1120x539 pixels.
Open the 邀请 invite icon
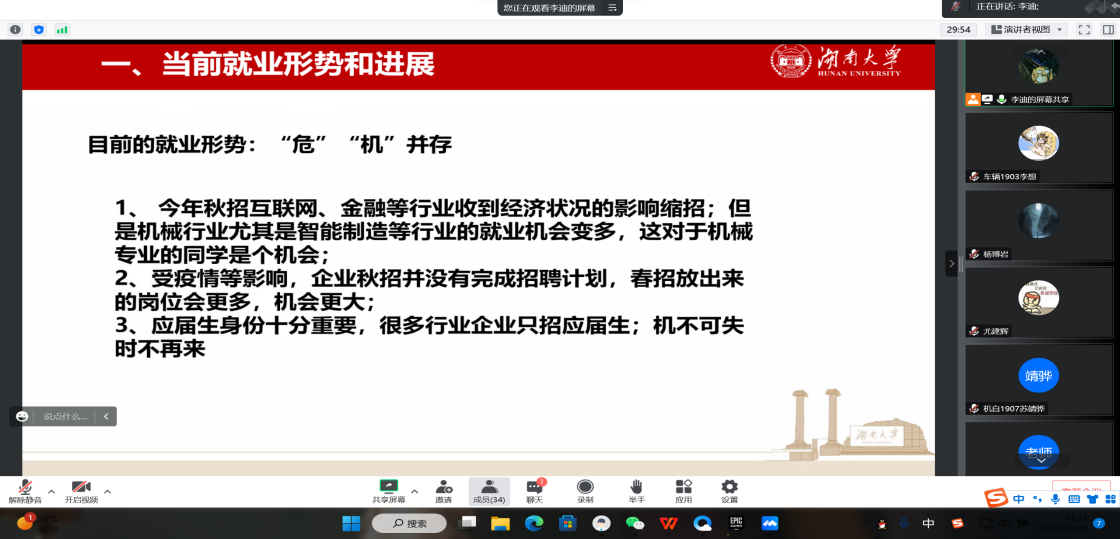click(443, 489)
